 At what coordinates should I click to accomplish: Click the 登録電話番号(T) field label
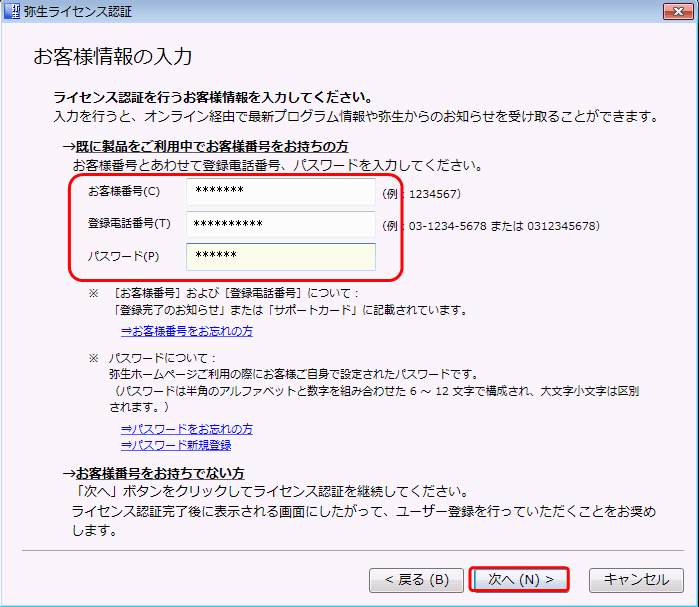click(x=129, y=225)
